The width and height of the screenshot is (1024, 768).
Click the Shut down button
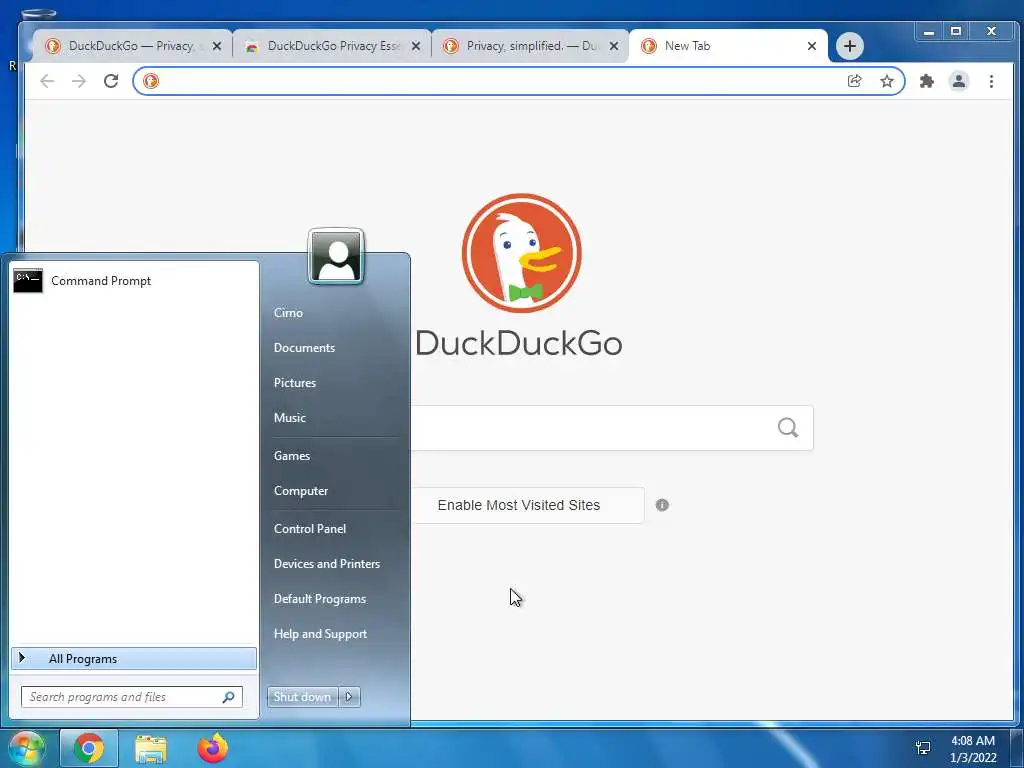coord(302,697)
